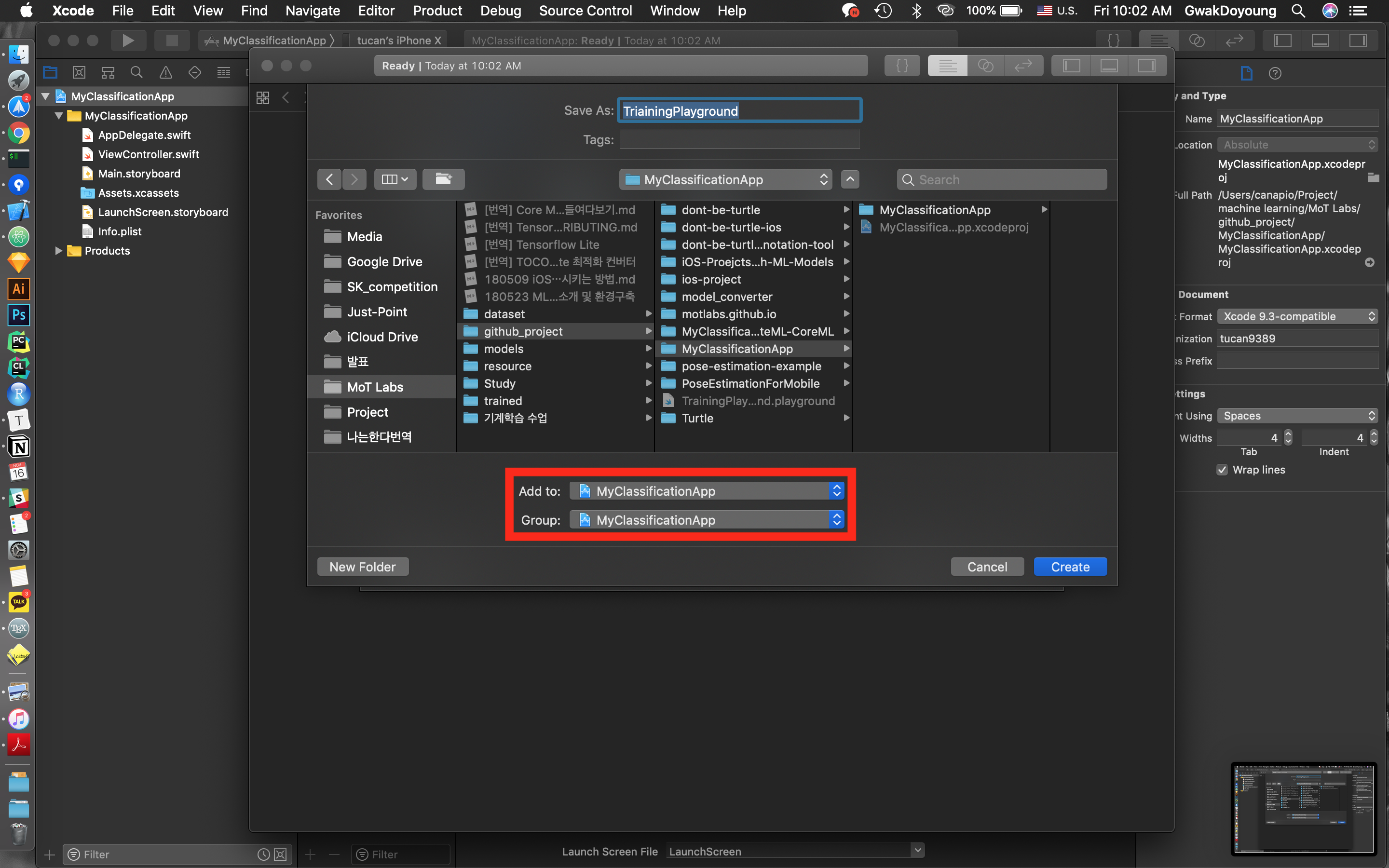Viewport: 1389px width, 868px height.
Task: Click the Create button
Action: tap(1070, 567)
